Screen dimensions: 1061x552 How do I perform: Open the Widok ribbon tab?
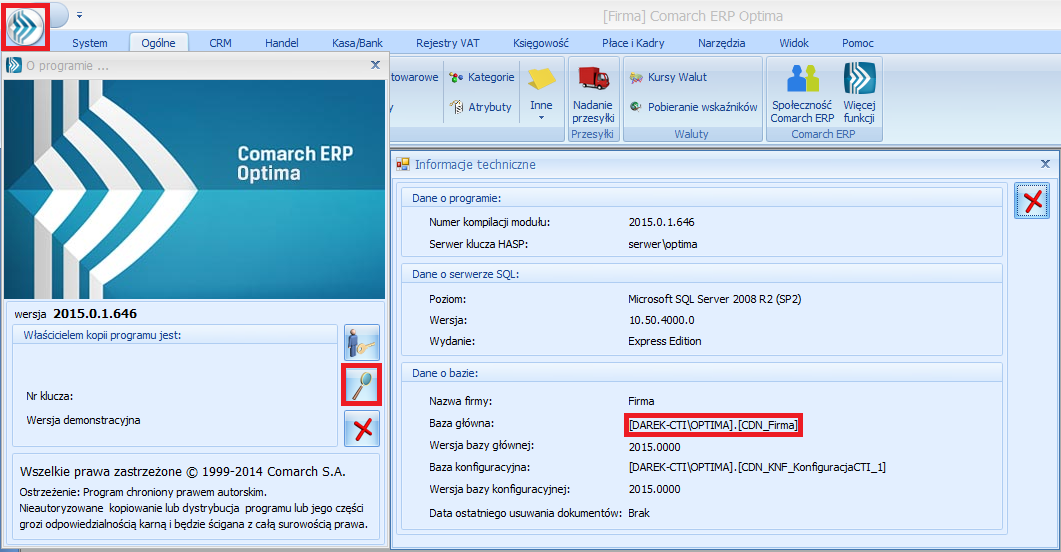pos(794,43)
